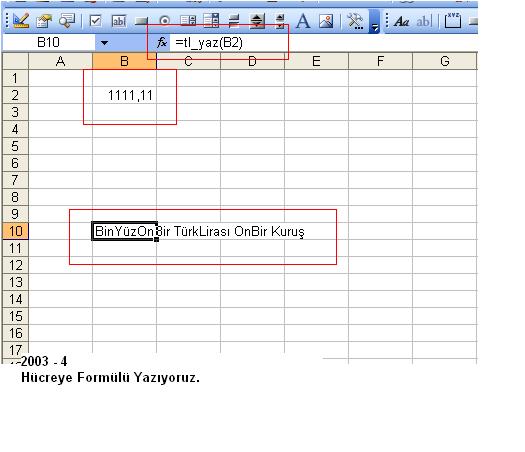Pick the Spin Button control tool
The height and width of the screenshot is (452, 525).
280,21
